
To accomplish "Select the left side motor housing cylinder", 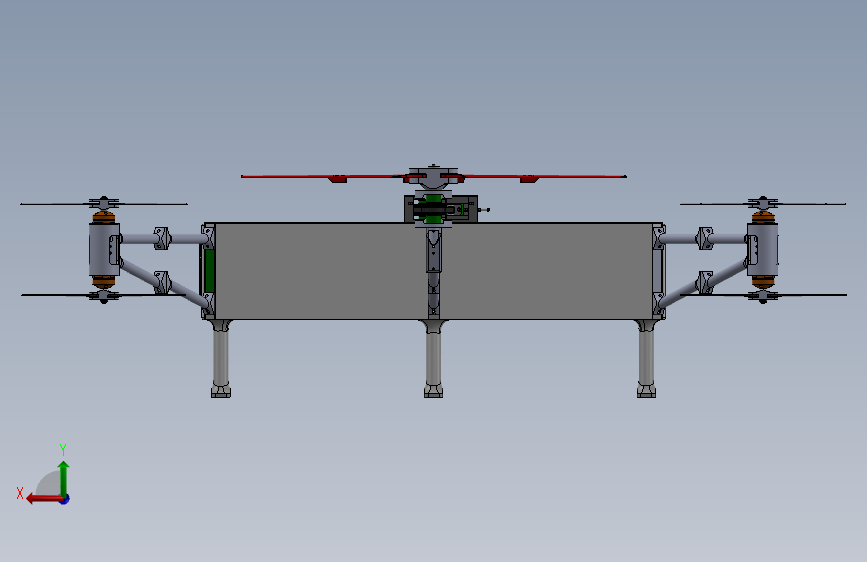I will coord(103,249).
